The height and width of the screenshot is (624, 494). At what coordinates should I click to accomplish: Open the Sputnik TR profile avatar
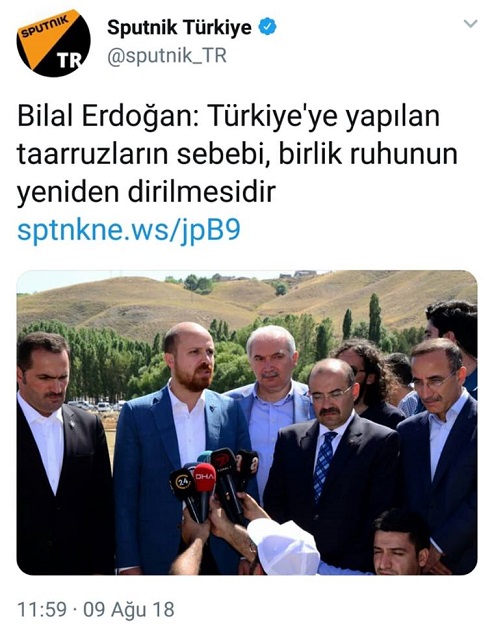pos(53,43)
